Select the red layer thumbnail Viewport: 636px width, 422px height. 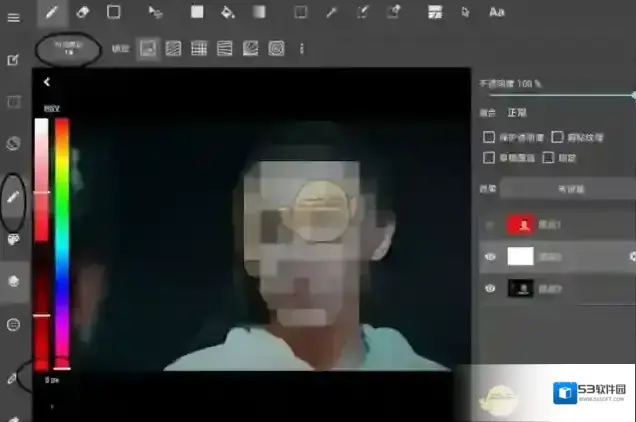(x=520, y=225)
